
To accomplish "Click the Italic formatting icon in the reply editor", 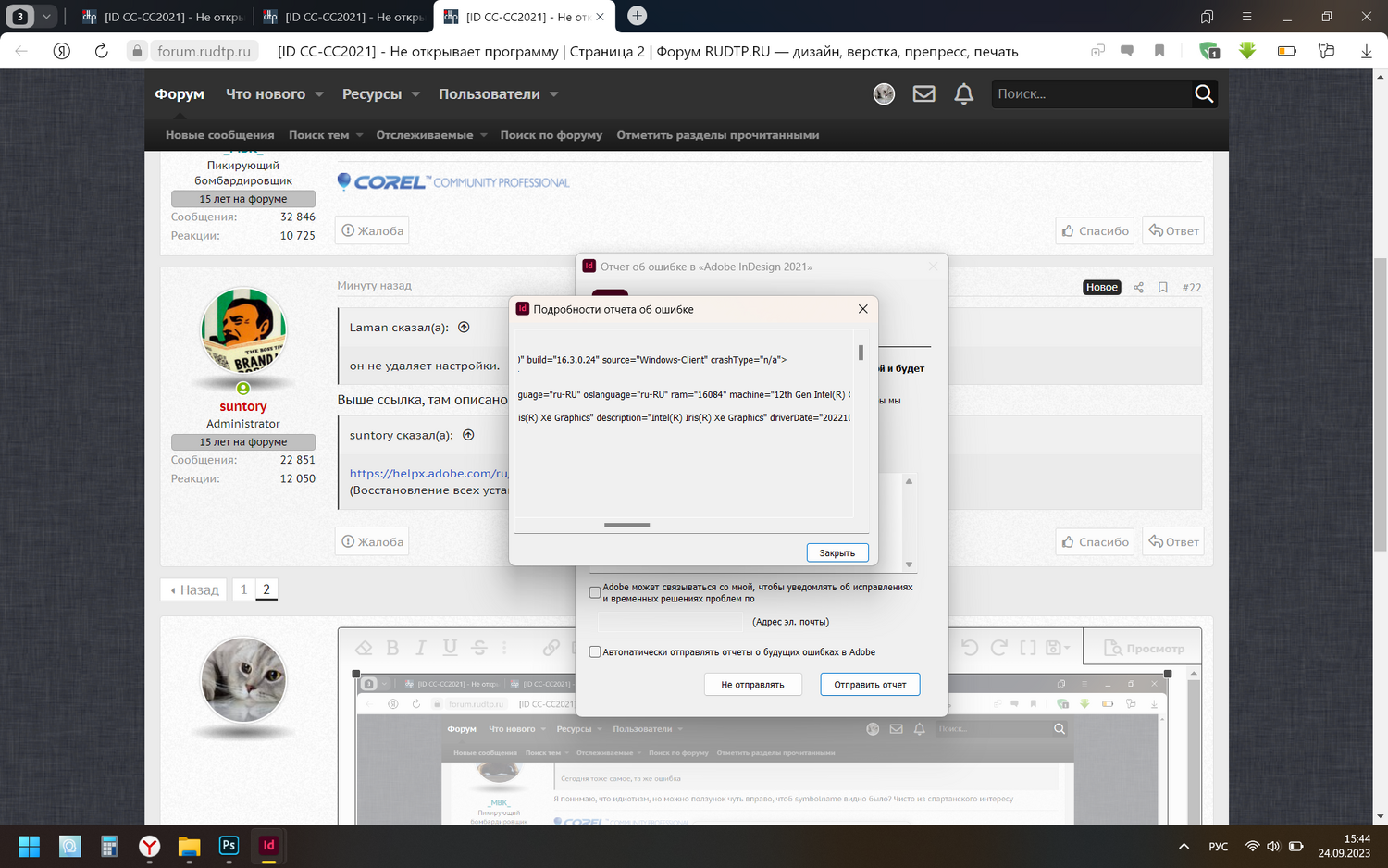I will coord(421,648).
